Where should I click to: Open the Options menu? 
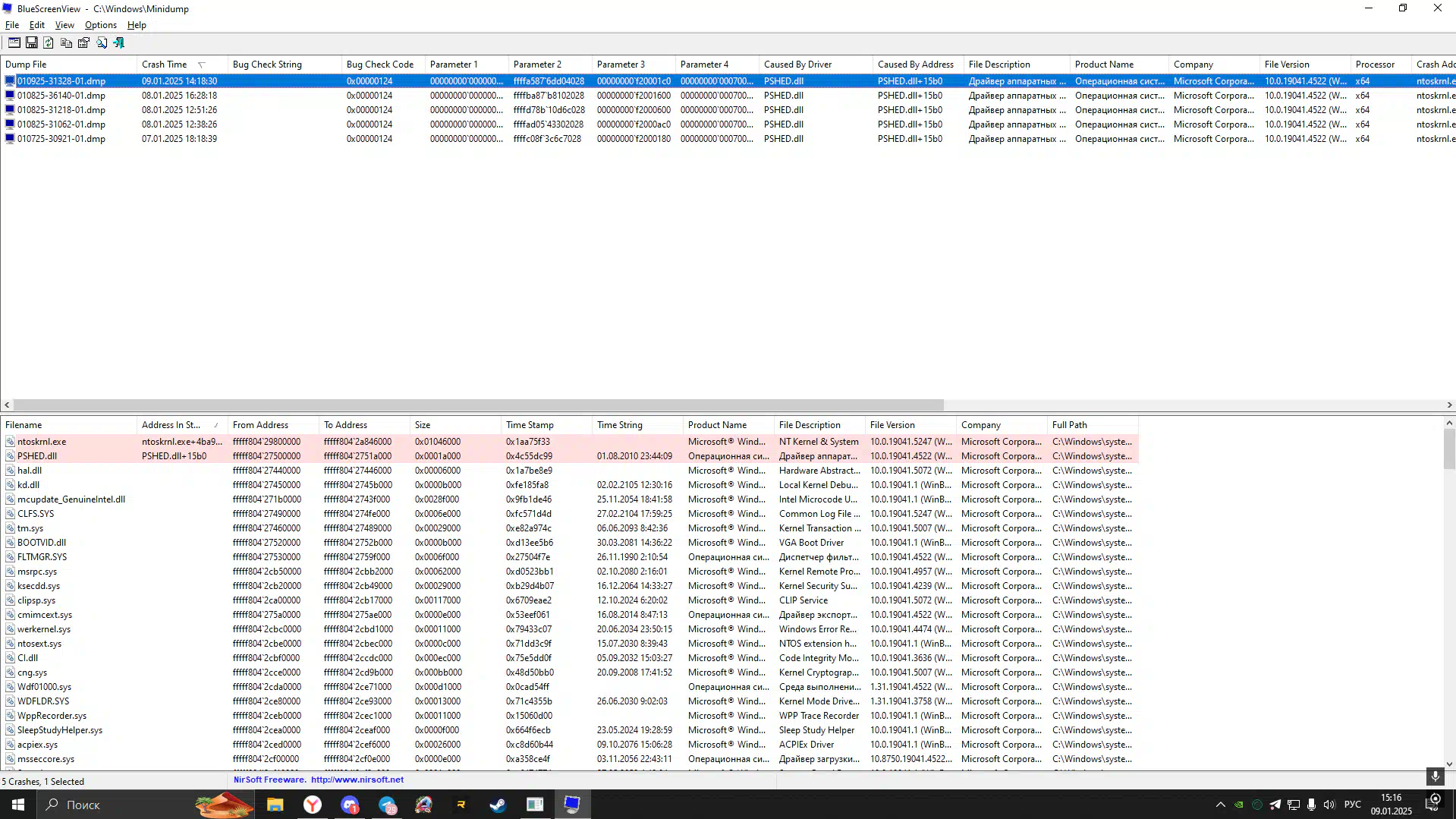pos(101,25)
